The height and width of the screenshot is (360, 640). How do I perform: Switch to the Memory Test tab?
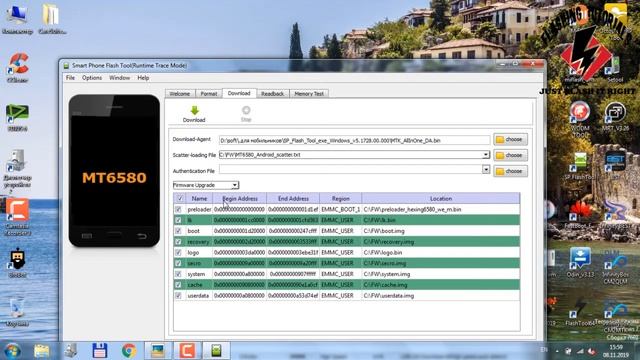tap(309, 94)
